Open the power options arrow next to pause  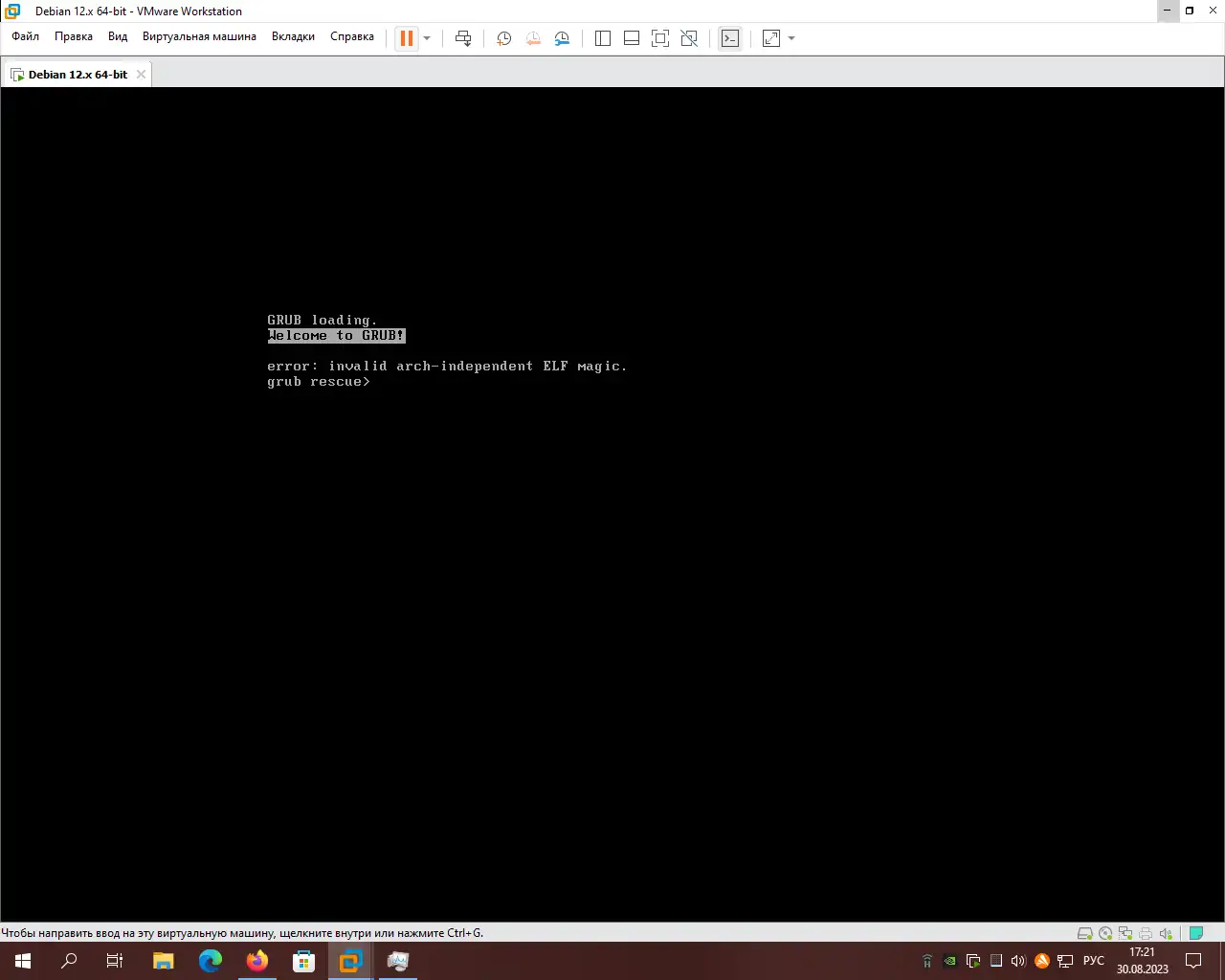click(427, 38)
